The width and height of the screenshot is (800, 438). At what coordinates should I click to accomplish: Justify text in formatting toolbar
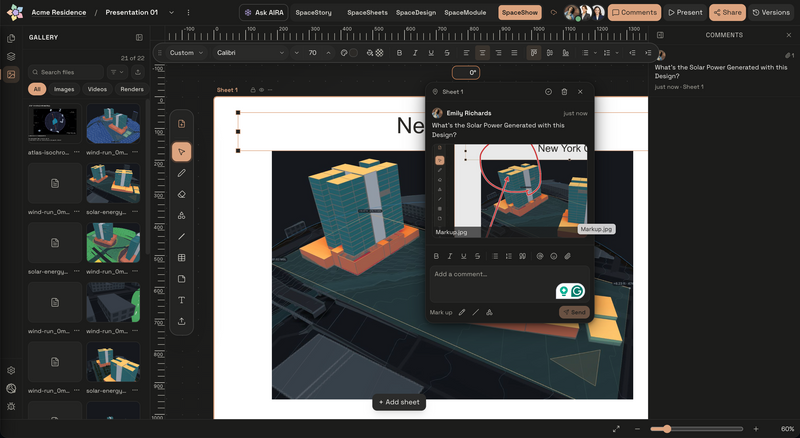pos(514,53)
